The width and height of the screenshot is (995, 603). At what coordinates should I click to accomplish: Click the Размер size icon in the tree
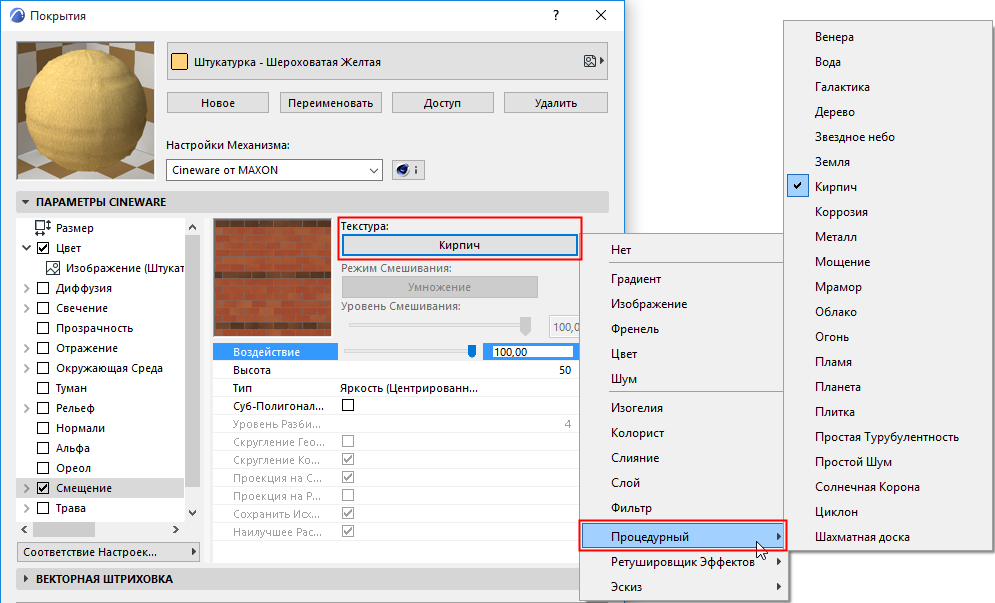43,228
